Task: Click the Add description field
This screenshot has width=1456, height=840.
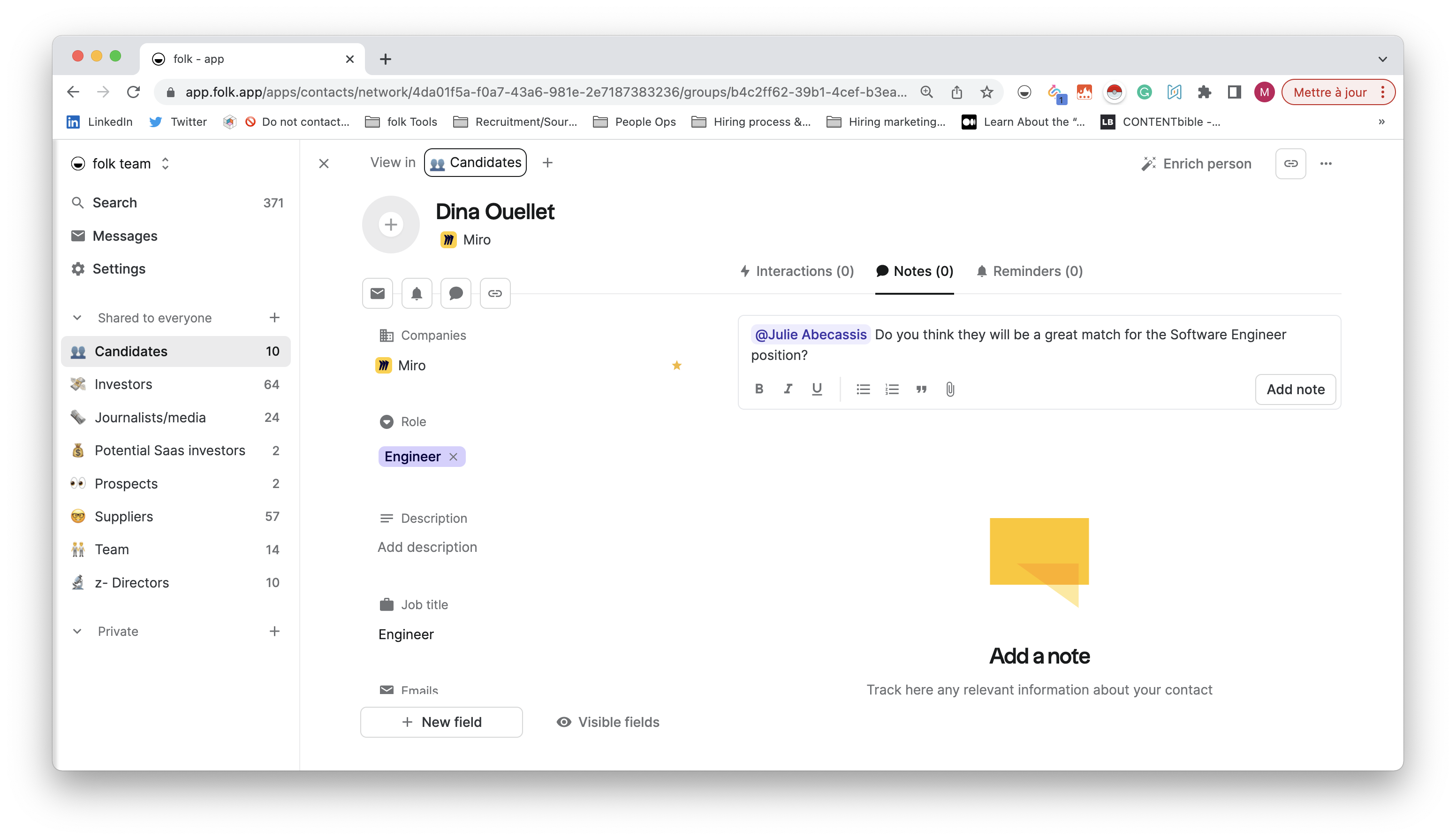Action: click(x=427, y=547)
